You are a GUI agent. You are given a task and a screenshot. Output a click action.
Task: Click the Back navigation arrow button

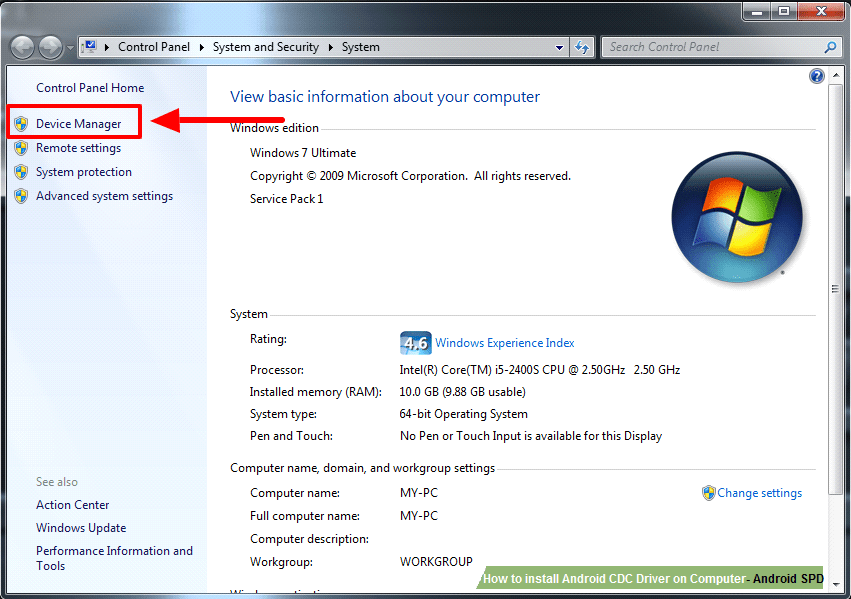[23, 48]
